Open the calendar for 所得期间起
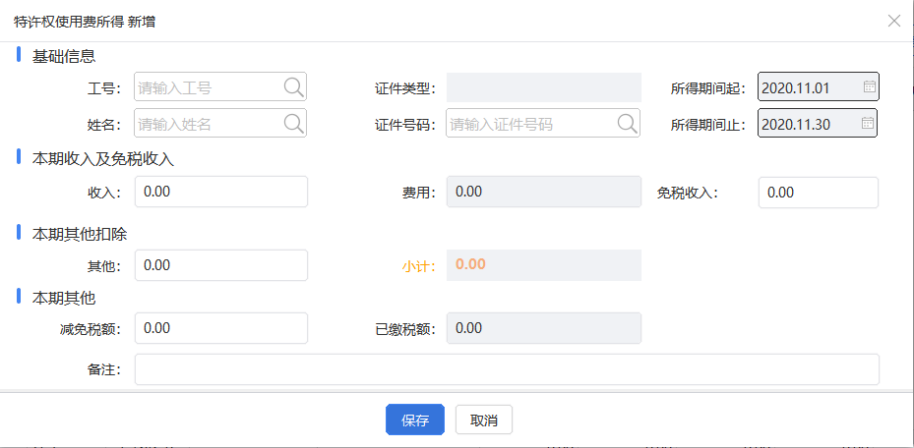This screenshot has width=914, height=448. tap(869, 87)
